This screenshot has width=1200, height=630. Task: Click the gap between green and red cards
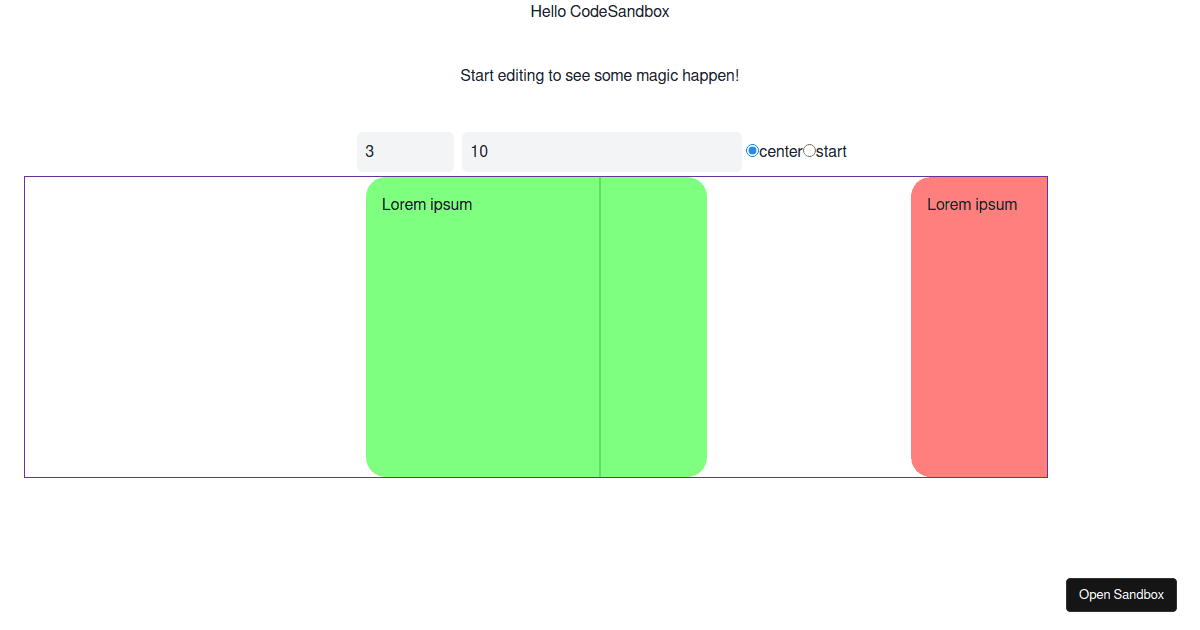point(808,325)
